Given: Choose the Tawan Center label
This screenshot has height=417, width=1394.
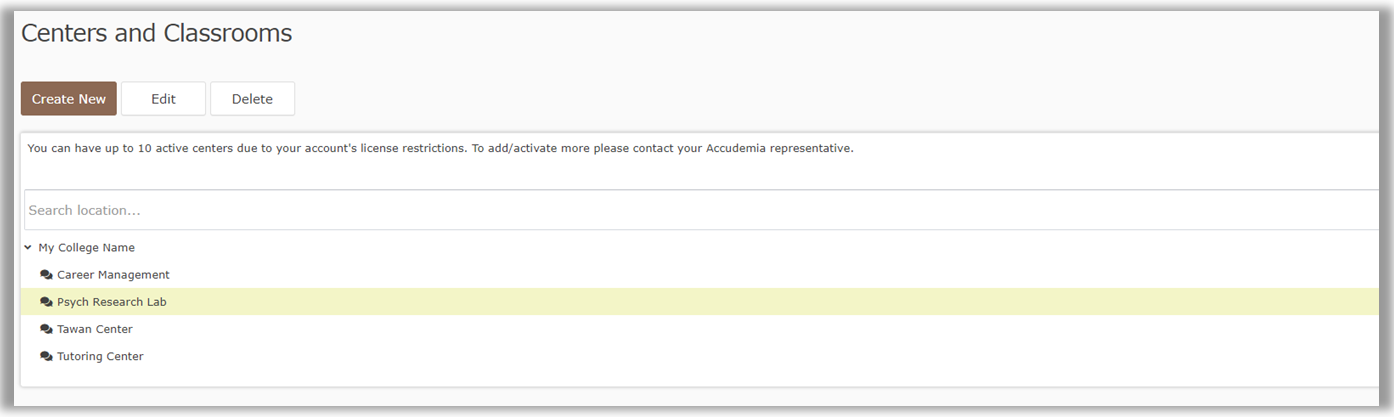Looking at the screenshot, I should [95, 329].
